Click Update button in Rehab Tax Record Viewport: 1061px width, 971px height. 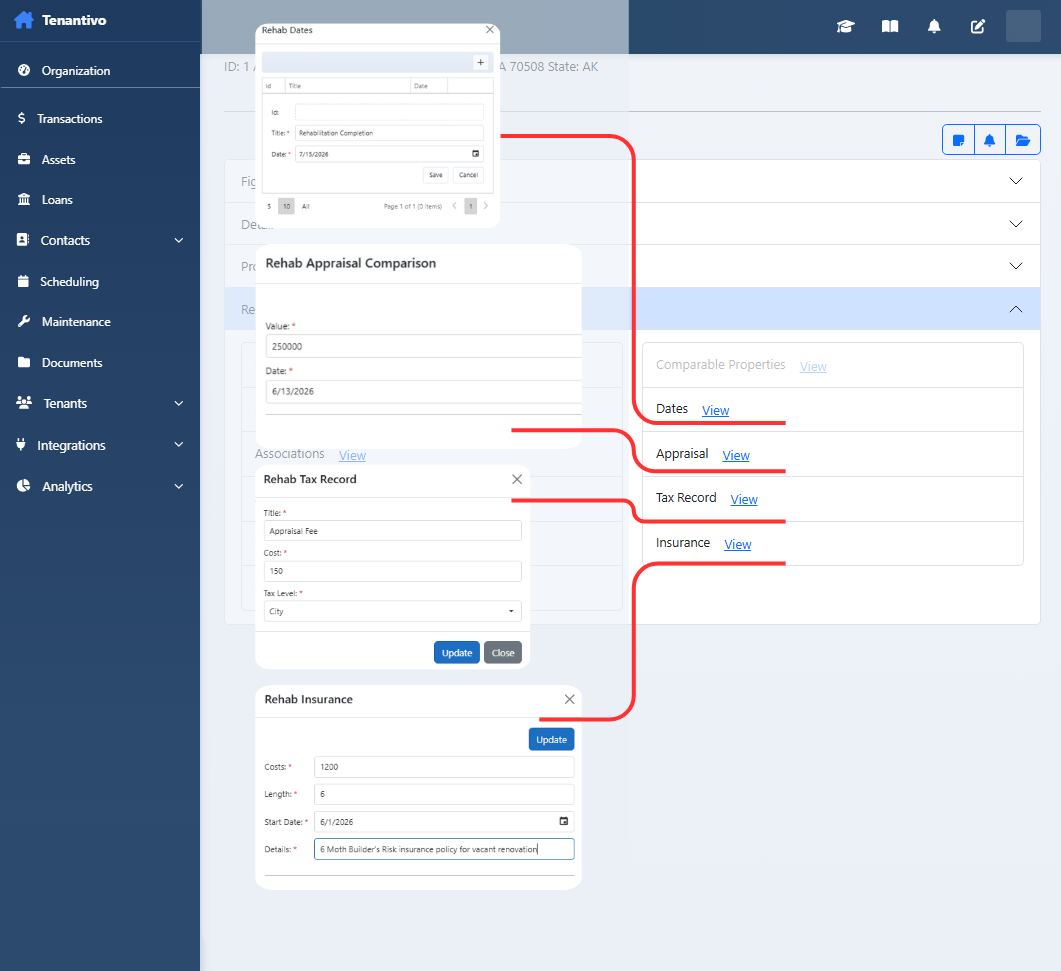(457, 652)
